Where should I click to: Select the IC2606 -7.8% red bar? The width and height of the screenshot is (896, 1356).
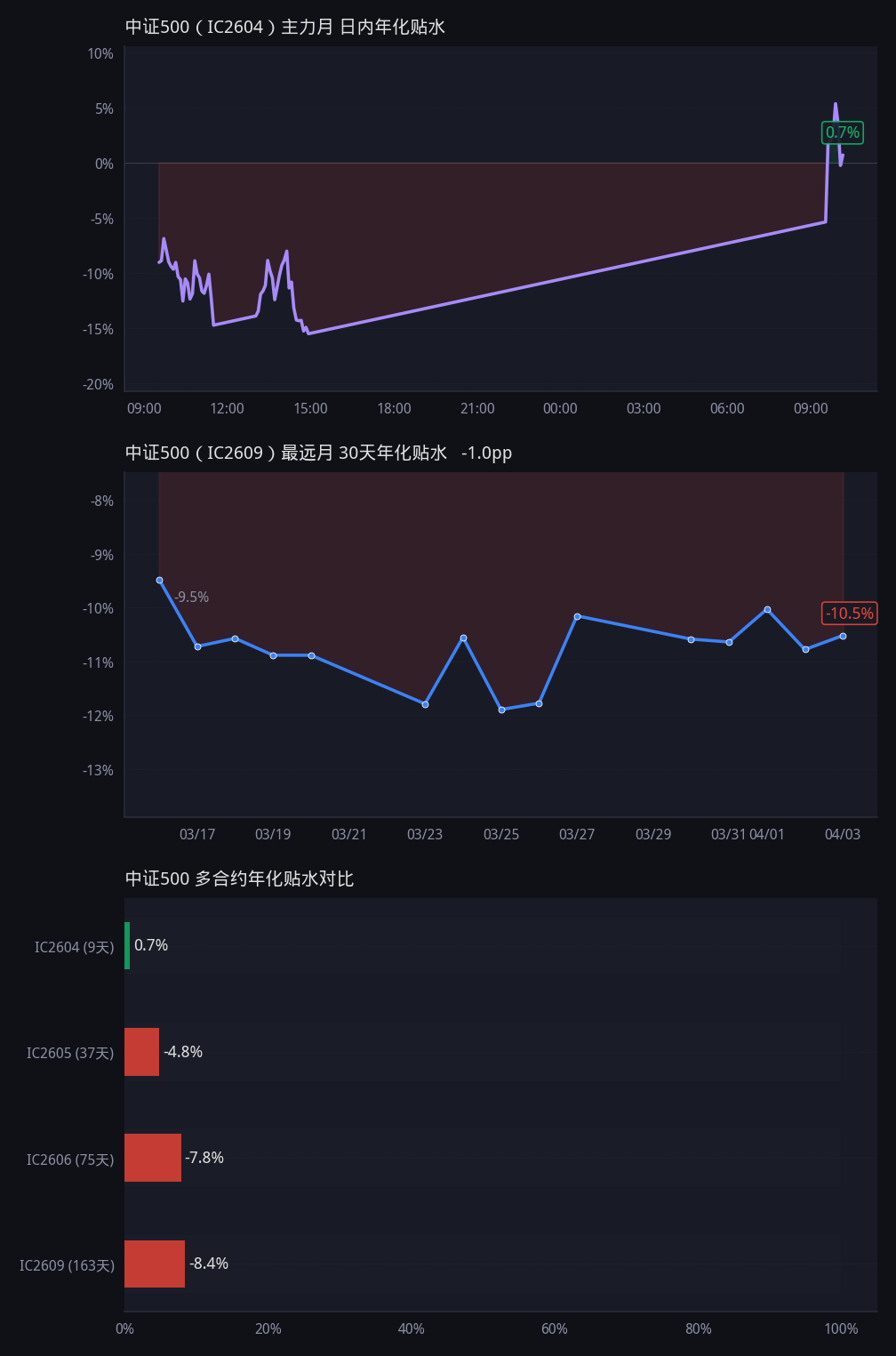tap(153, 1158)
